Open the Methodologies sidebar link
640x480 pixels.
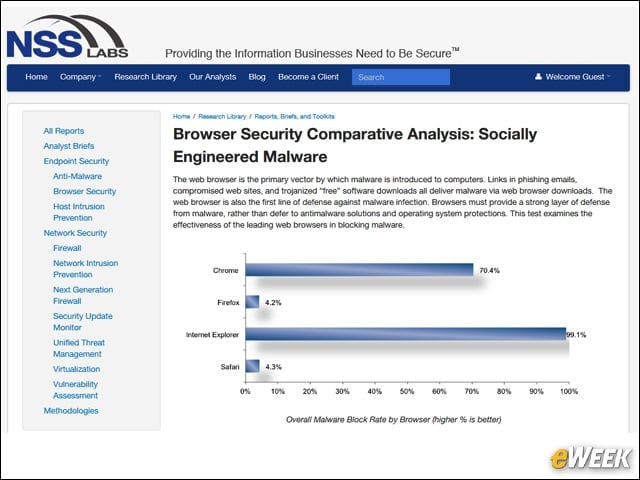[71, 411]
